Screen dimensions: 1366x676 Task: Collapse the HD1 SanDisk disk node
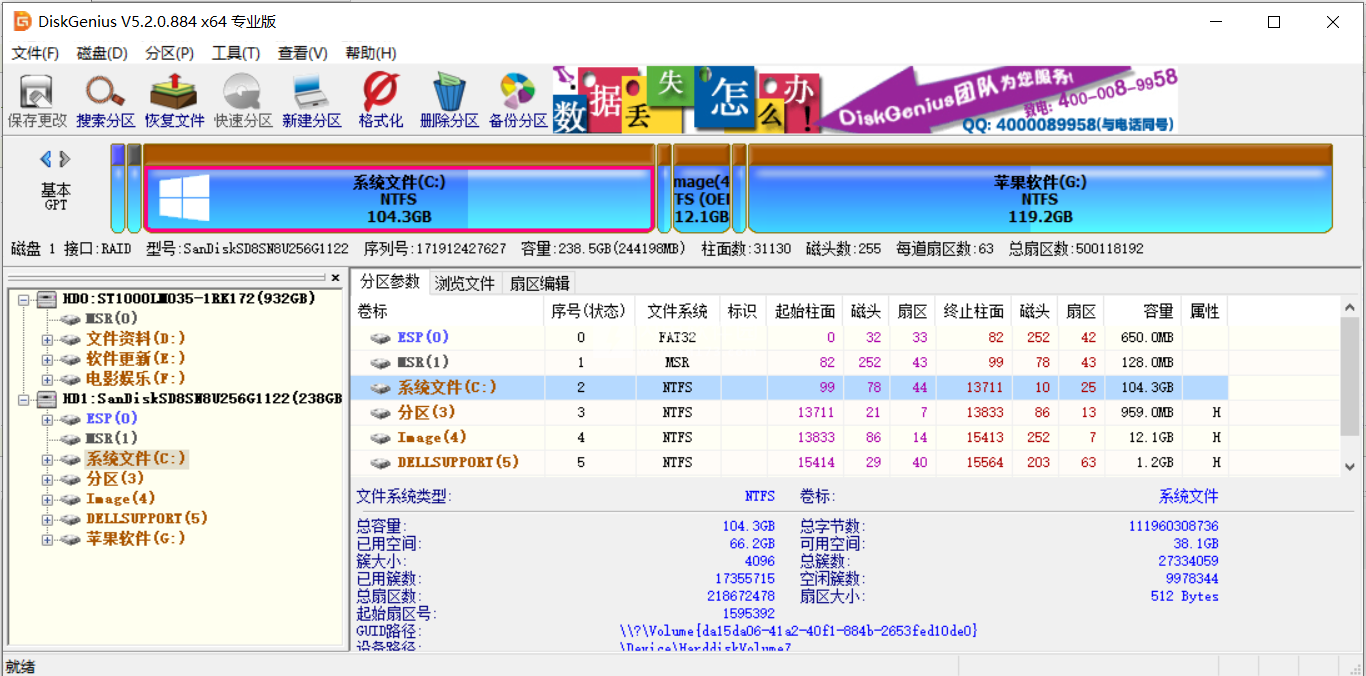(x=23, y=398)
